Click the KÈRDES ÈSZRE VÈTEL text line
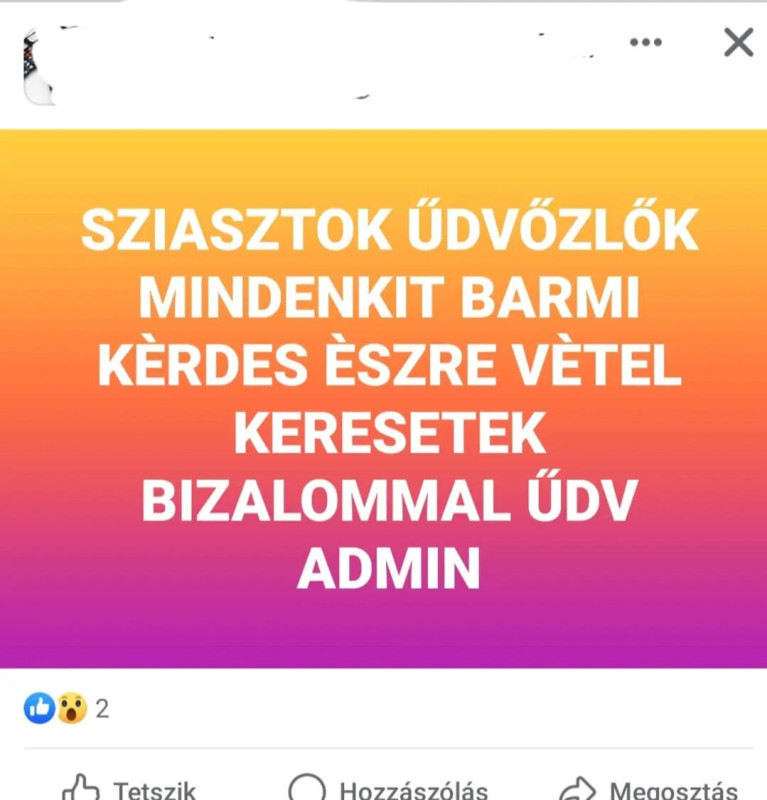 tap(389, 364)
